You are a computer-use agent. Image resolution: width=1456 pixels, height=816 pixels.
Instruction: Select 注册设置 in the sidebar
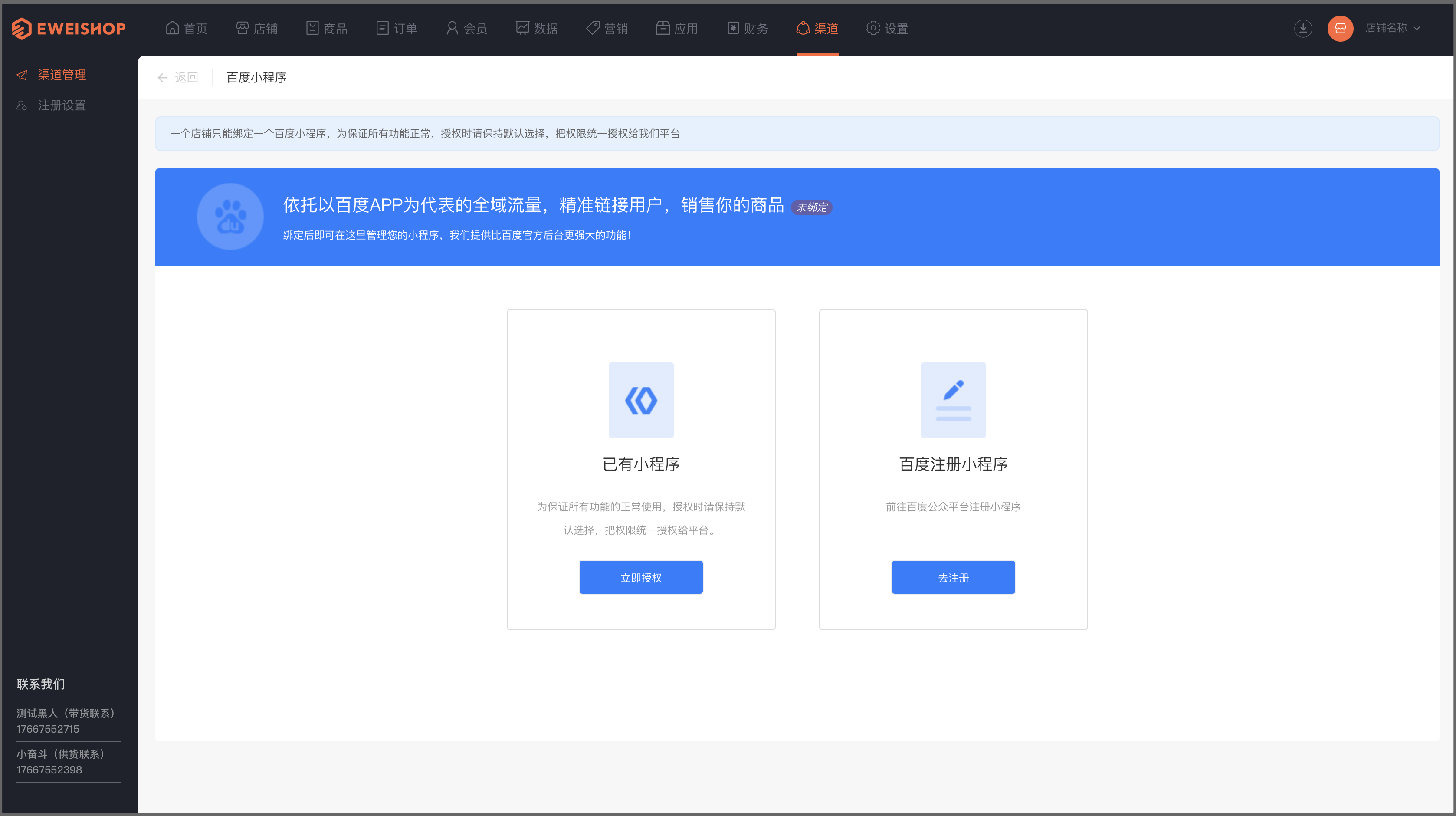point(62,105)
